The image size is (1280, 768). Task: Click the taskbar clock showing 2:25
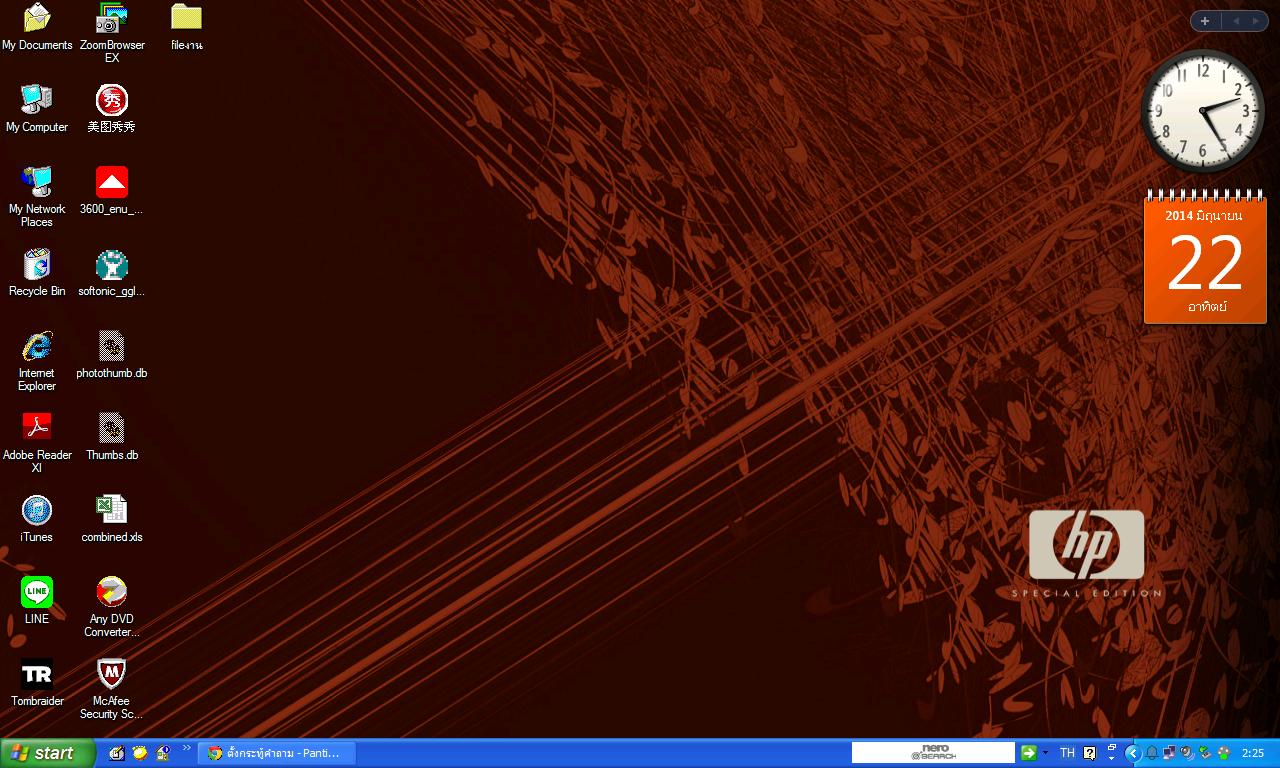pos(1253,753)
